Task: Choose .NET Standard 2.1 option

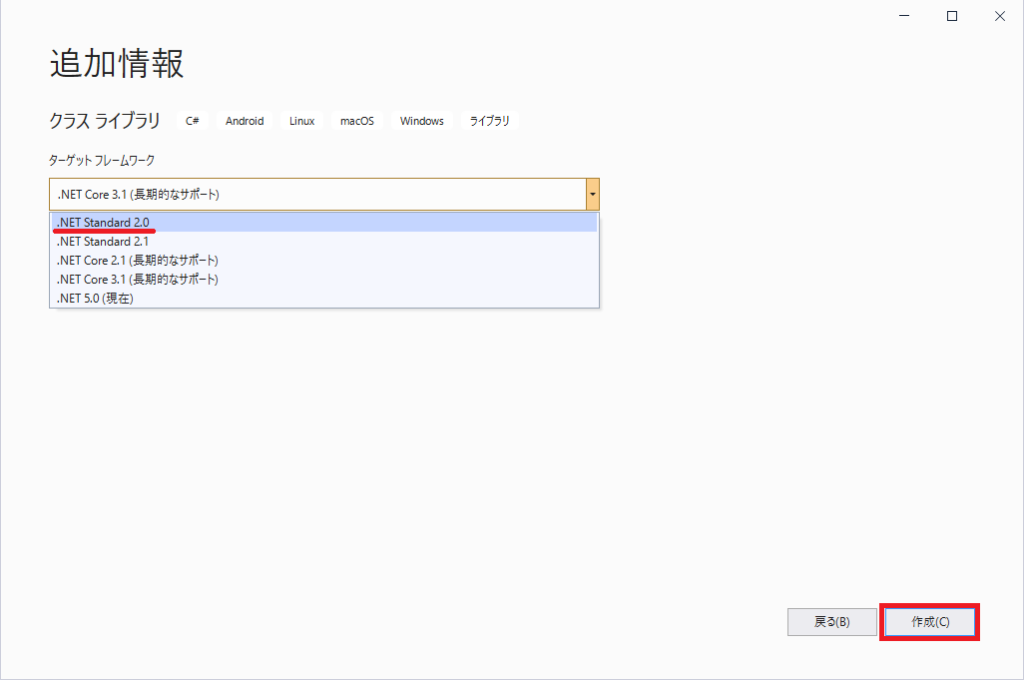Action: [324, 242]
